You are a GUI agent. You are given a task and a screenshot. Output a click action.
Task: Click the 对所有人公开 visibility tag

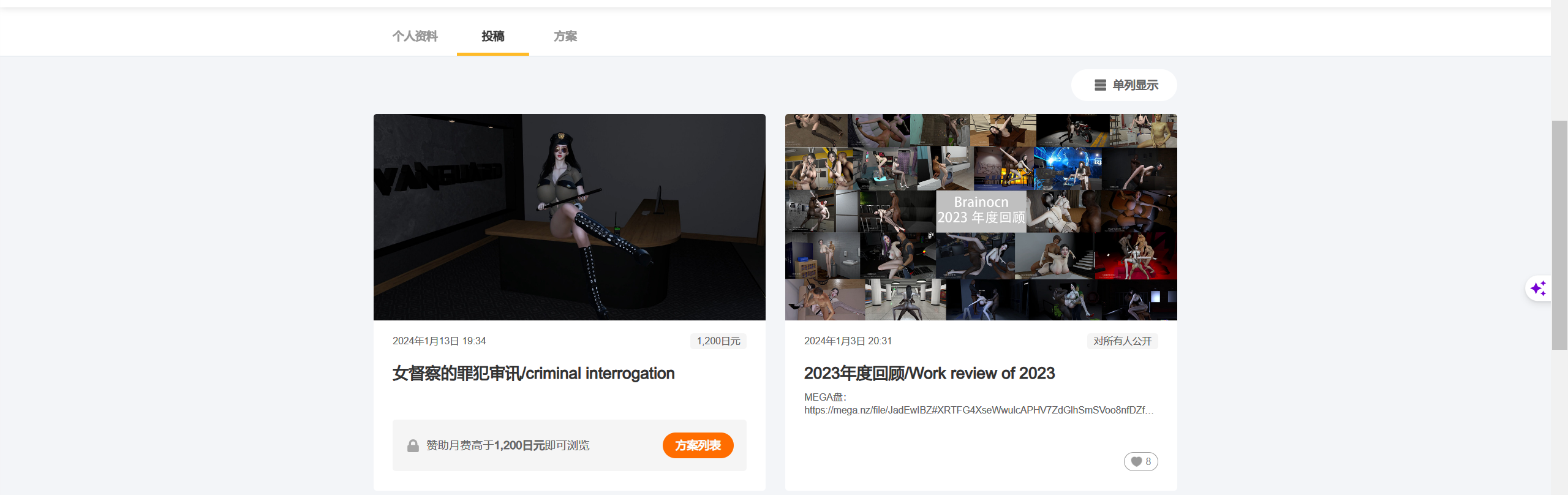coord(1123,341)
